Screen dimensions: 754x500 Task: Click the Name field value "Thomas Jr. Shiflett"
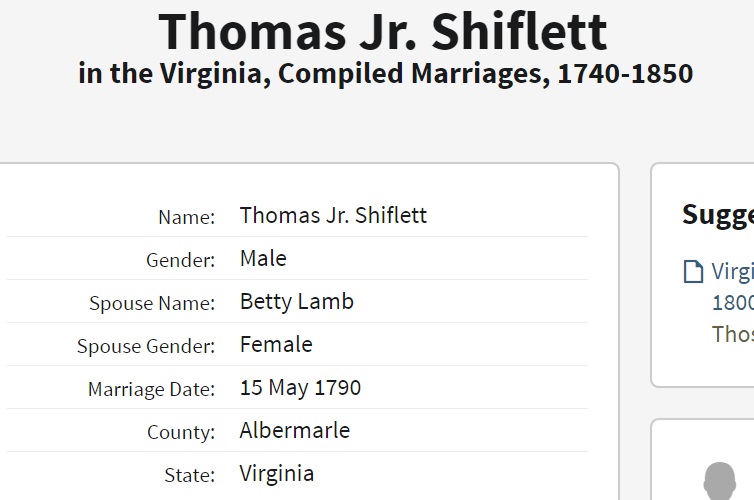pos(333,215)
